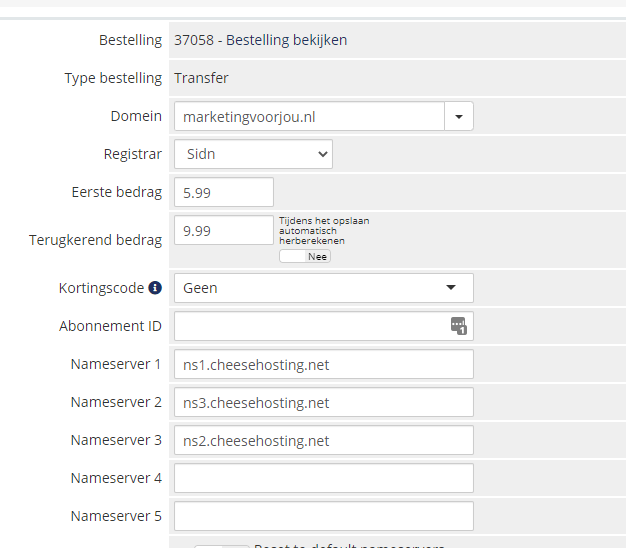The height and width of the screenshot is (548, 626).
Task: Click the password manager icon in Abonnement ID
Action: point(458,326)
